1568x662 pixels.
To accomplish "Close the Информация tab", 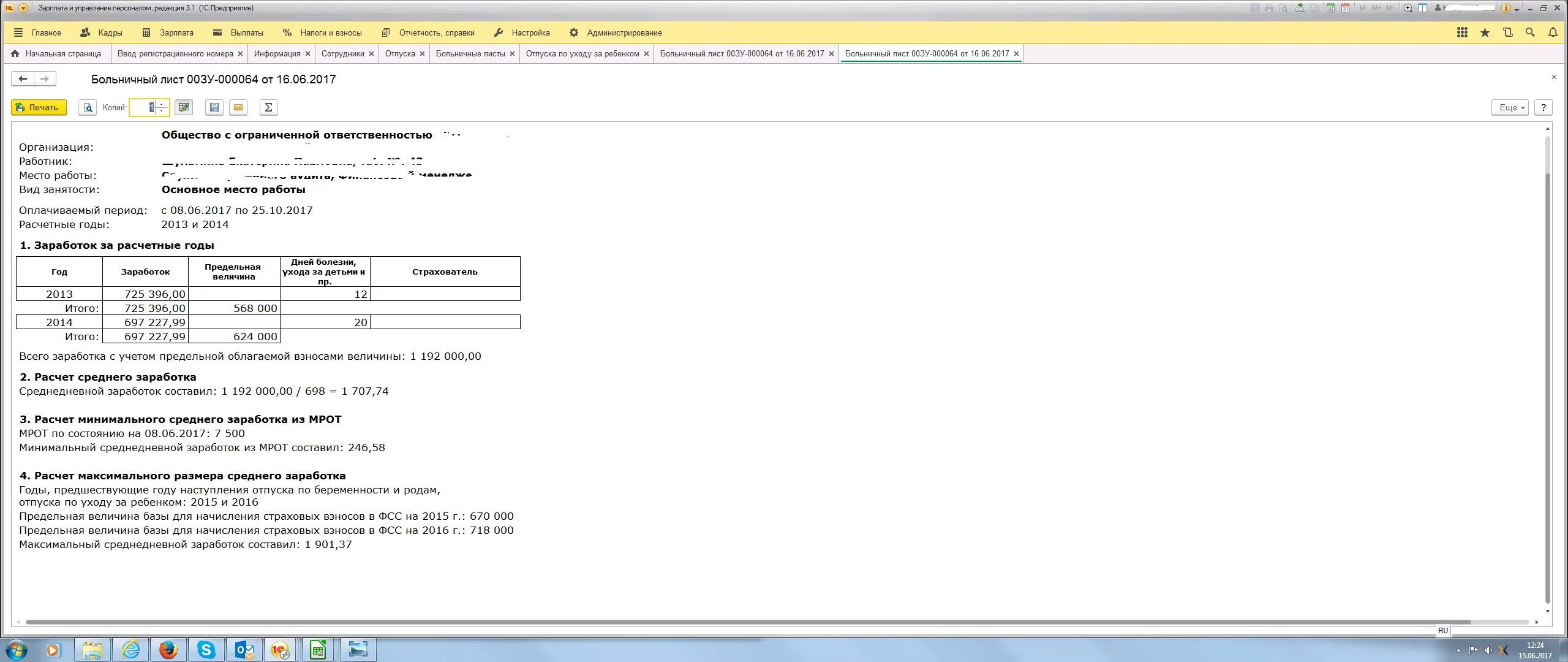I will 307,54.
